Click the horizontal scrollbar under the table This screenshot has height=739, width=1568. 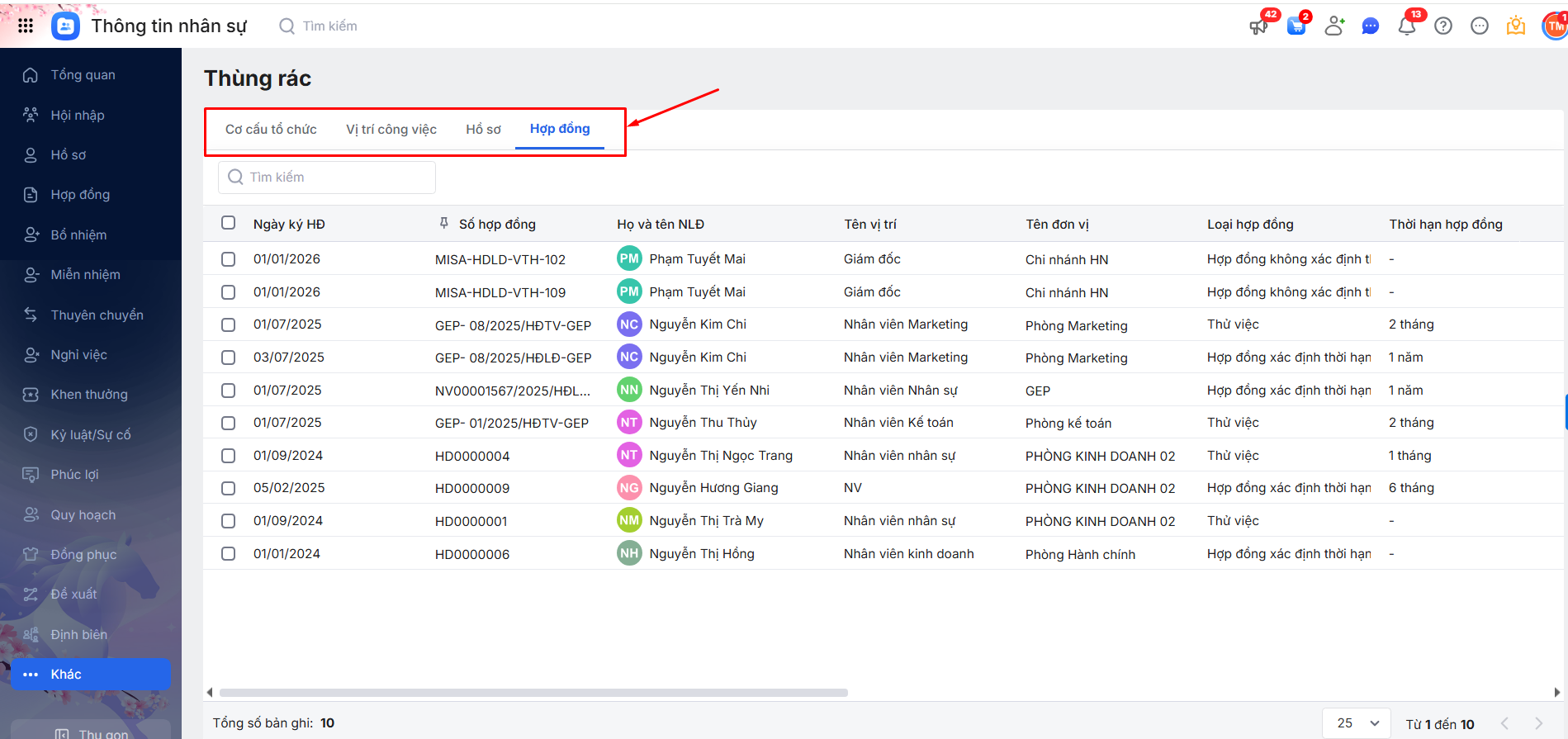533,693
